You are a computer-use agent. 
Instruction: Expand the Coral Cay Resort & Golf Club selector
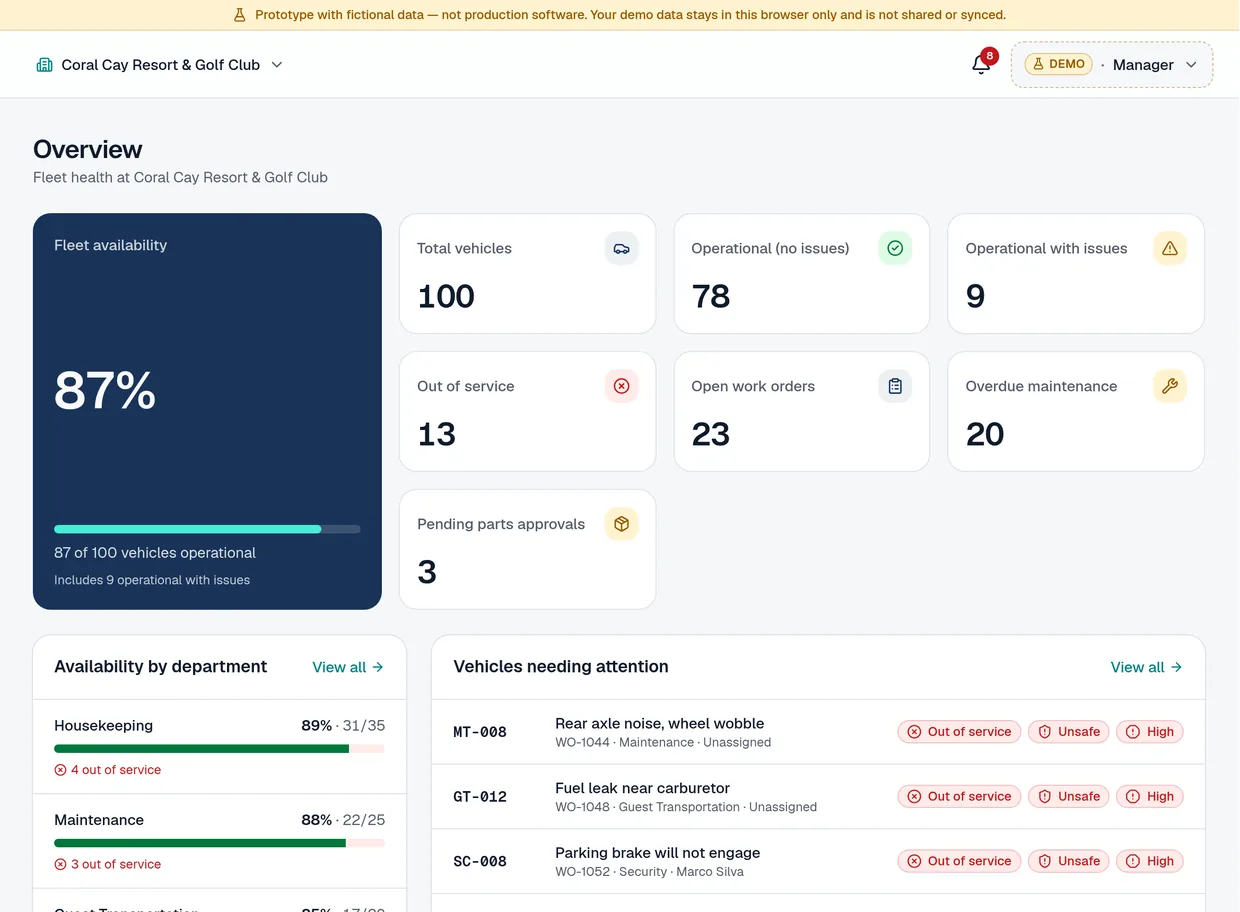click(x=160, y=65)
